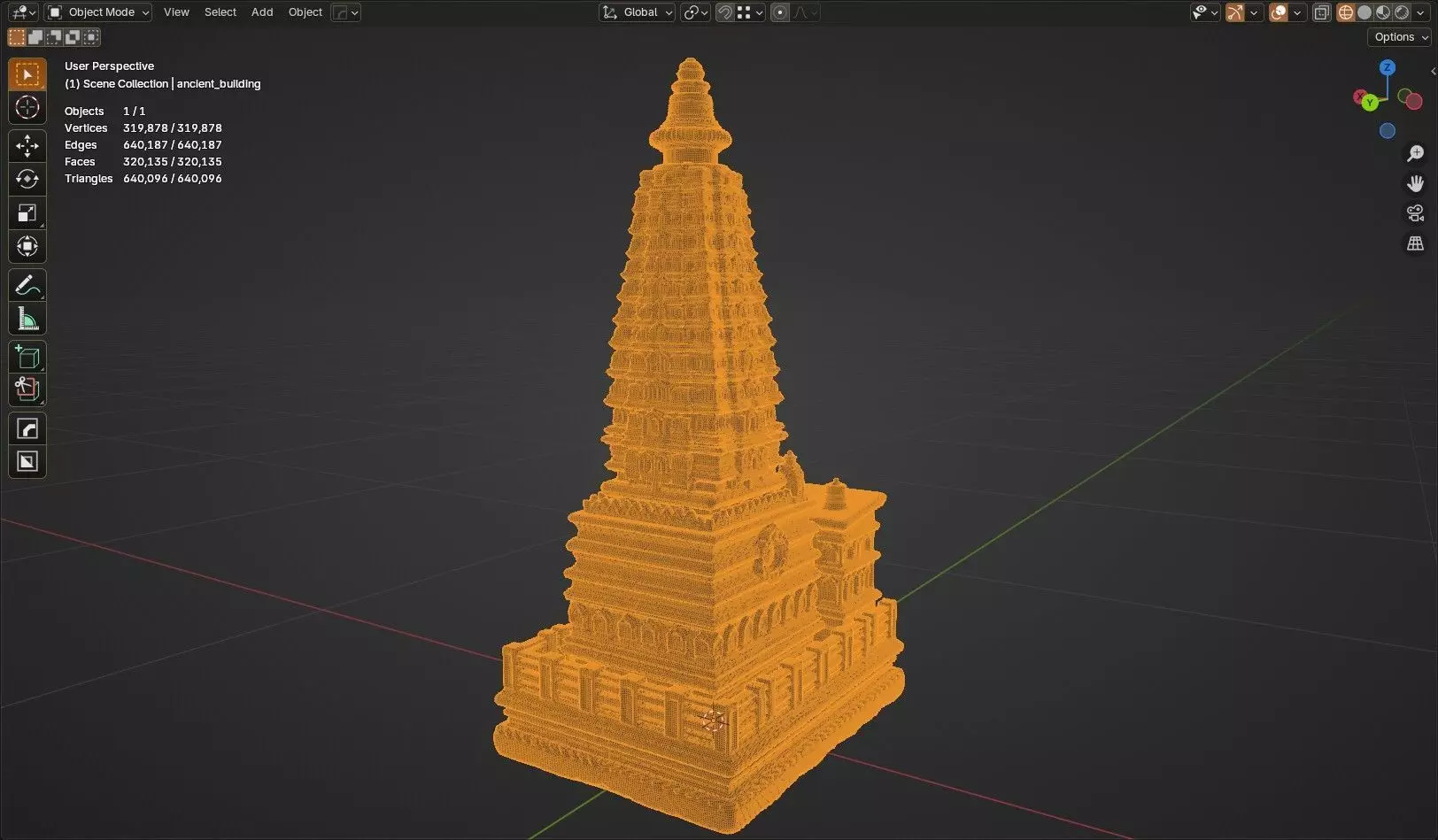The height and width of the screenshot is (840, 1438).
Task: Click the blue Z axis gizmo handle
Action: coord(1388,67)
